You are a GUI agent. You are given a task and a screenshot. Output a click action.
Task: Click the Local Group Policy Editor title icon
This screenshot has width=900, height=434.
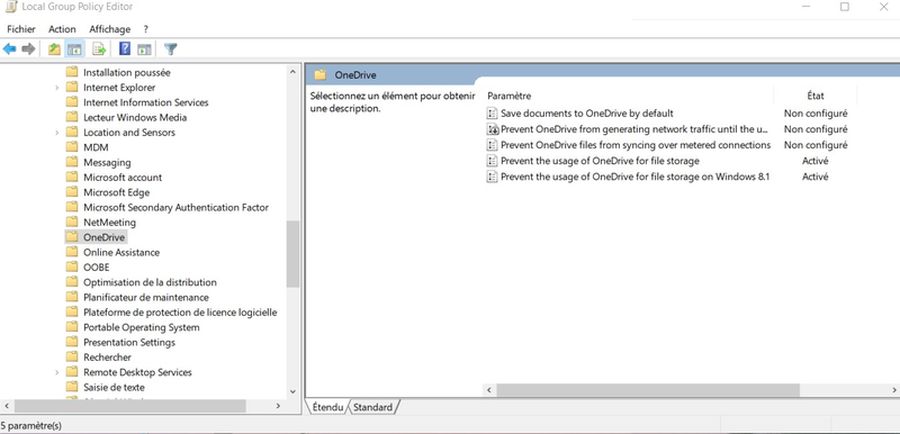(10, 7)
